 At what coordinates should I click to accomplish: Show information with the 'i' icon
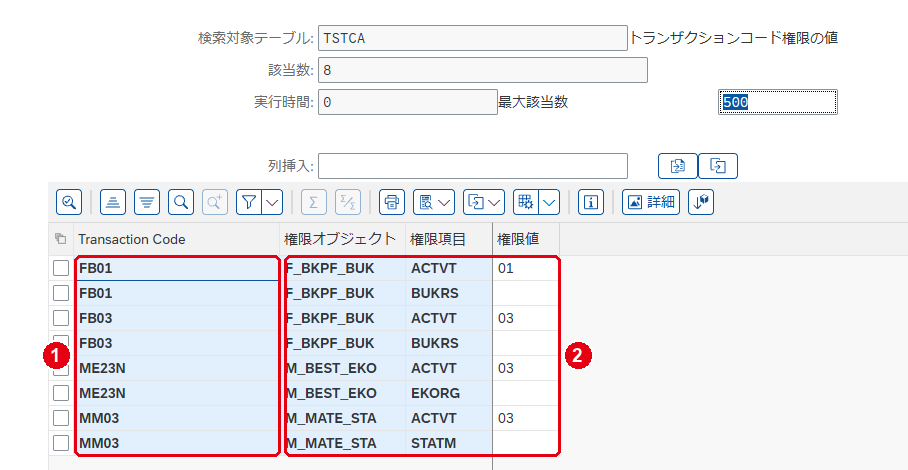591,202
